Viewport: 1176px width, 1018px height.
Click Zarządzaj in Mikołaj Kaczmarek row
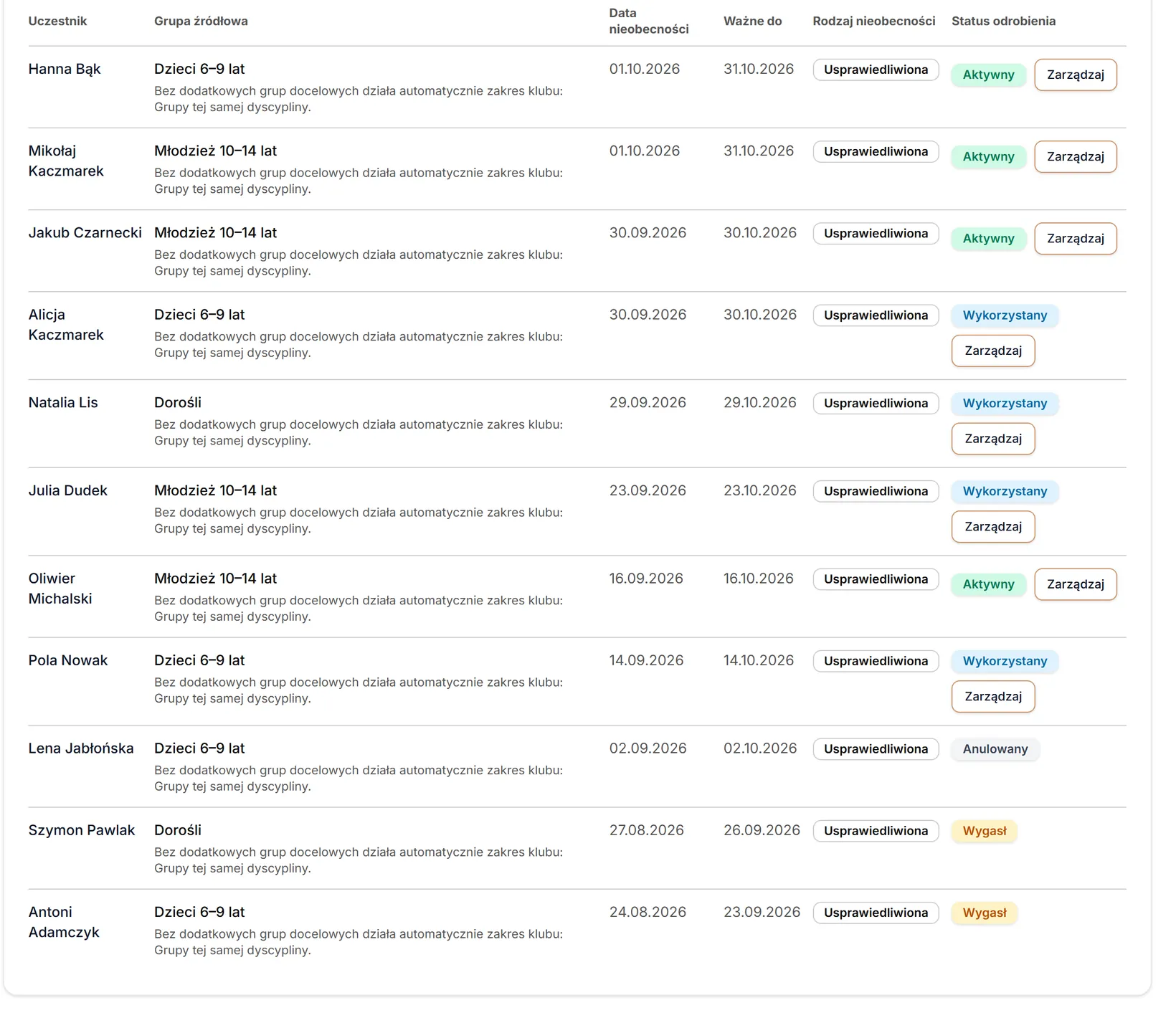(x=1075, y=156)
